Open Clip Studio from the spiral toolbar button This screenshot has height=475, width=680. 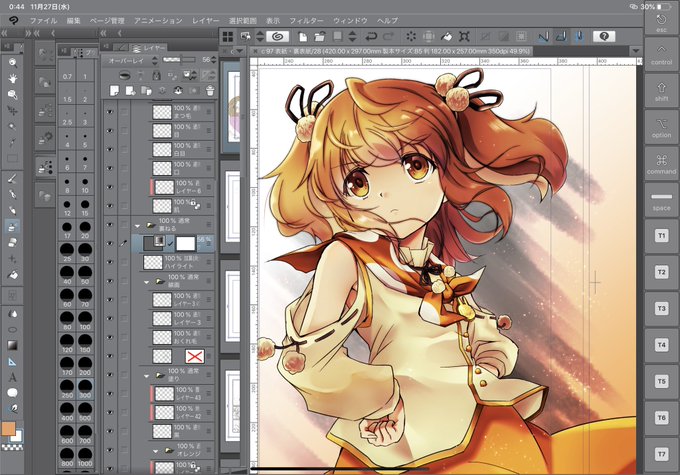(x=278, y=36)
